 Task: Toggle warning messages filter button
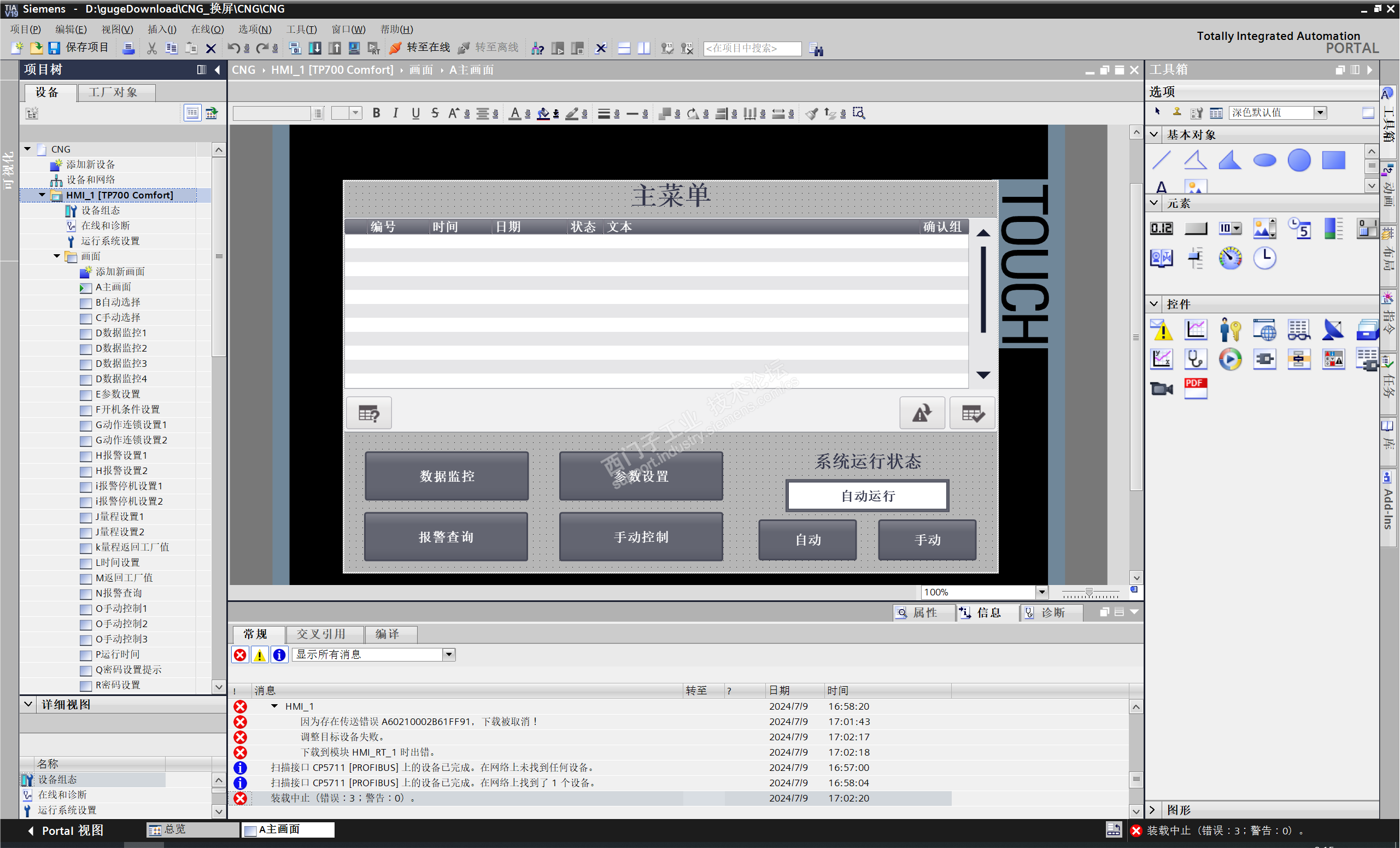pyautogui.click(x=260, y=655)
